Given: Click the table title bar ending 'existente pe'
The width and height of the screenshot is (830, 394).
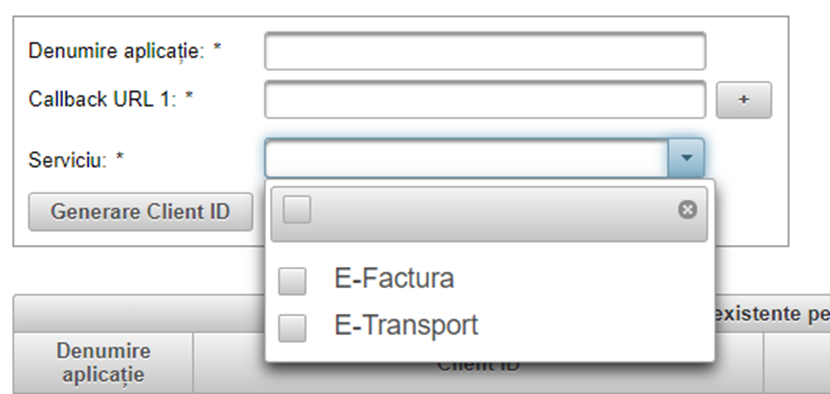Looking at the screenshot, I should [421, 314].
